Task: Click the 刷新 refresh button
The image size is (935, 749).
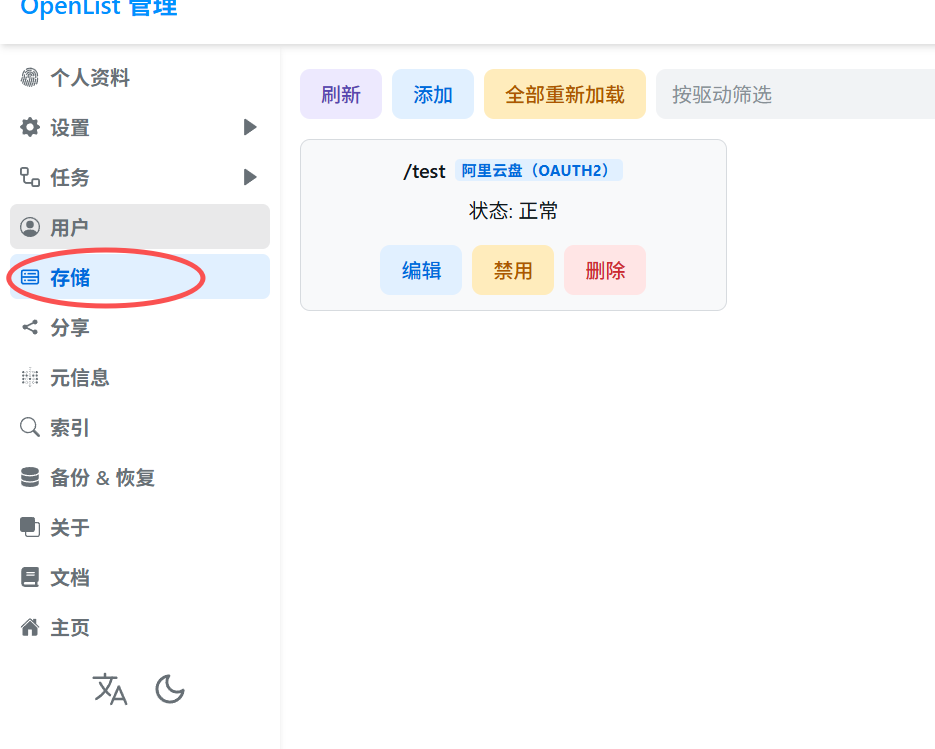Action: click(340, 93)
